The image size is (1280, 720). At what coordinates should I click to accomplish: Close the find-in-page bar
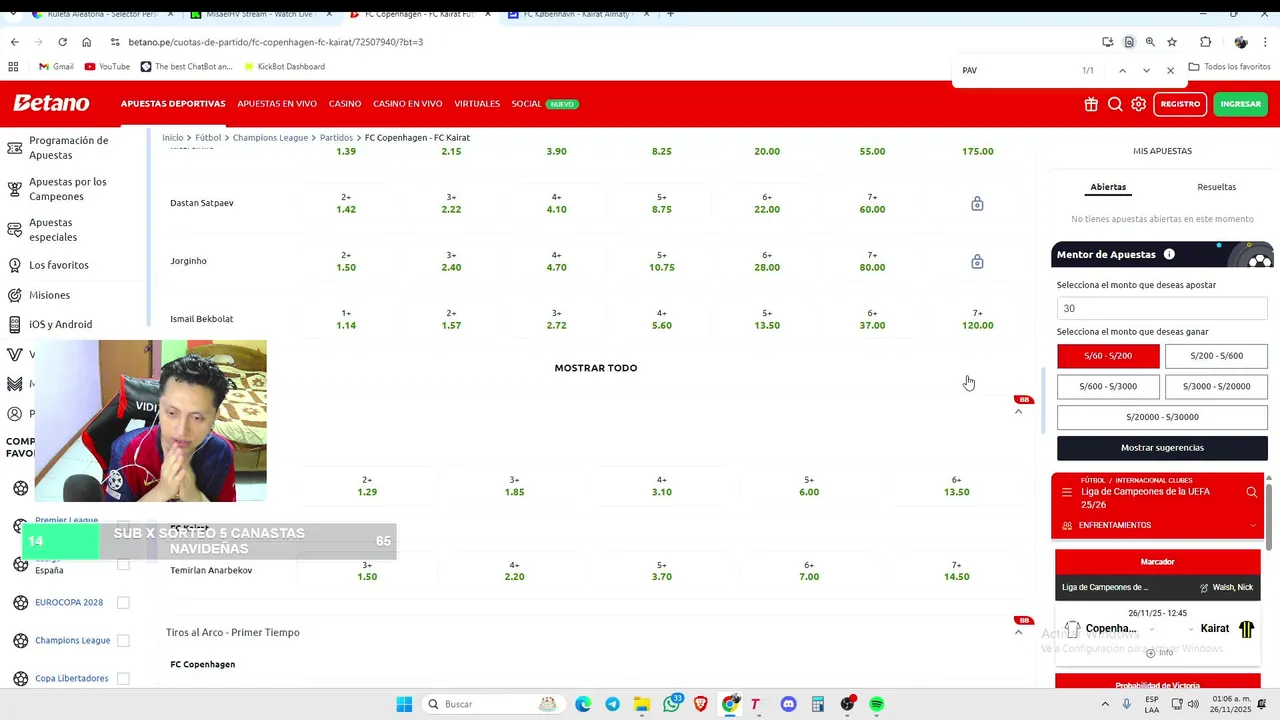click(x=1170, y=71)
